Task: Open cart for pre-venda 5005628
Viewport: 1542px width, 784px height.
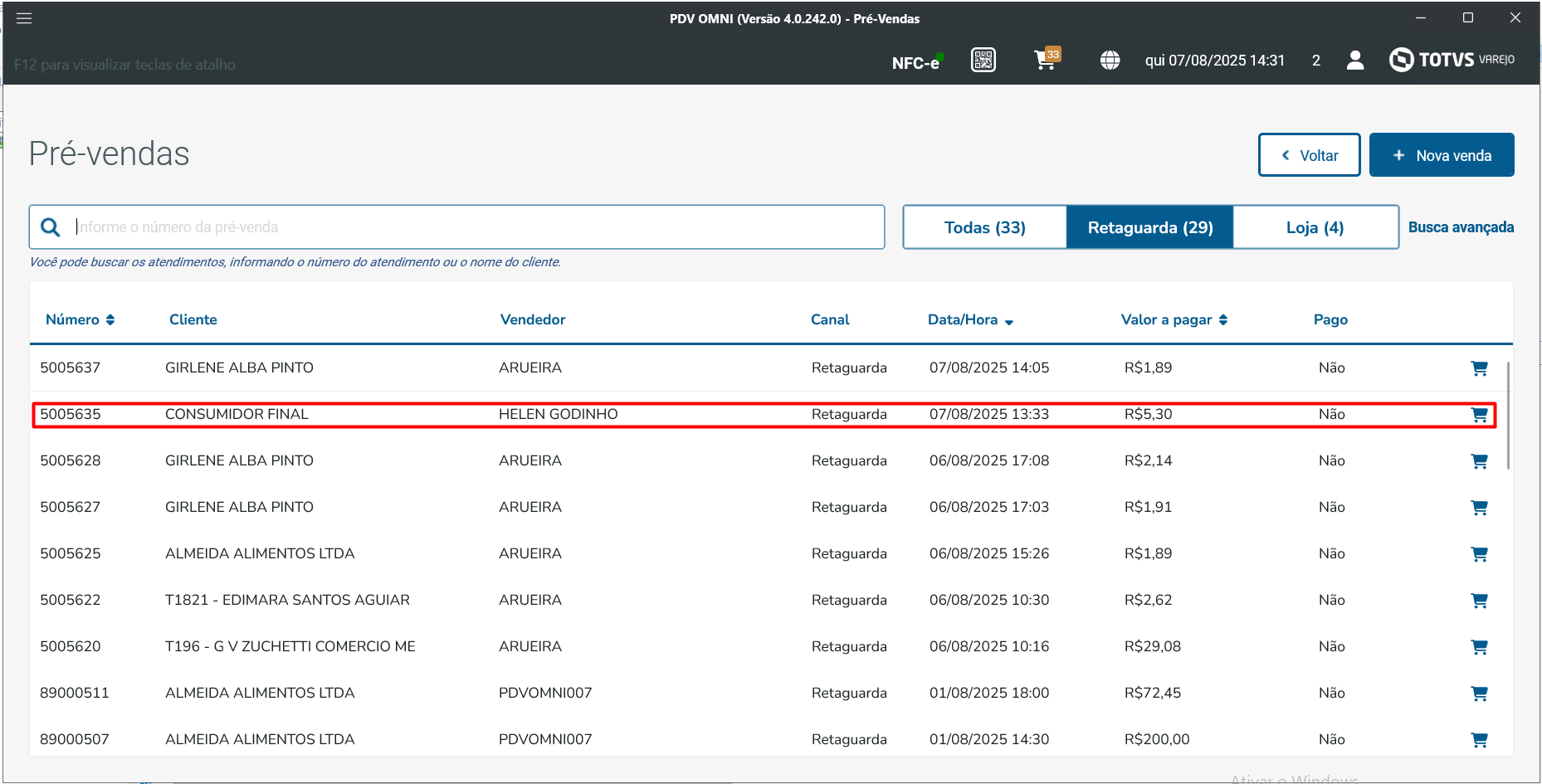Action: (x=1479, y=461)
